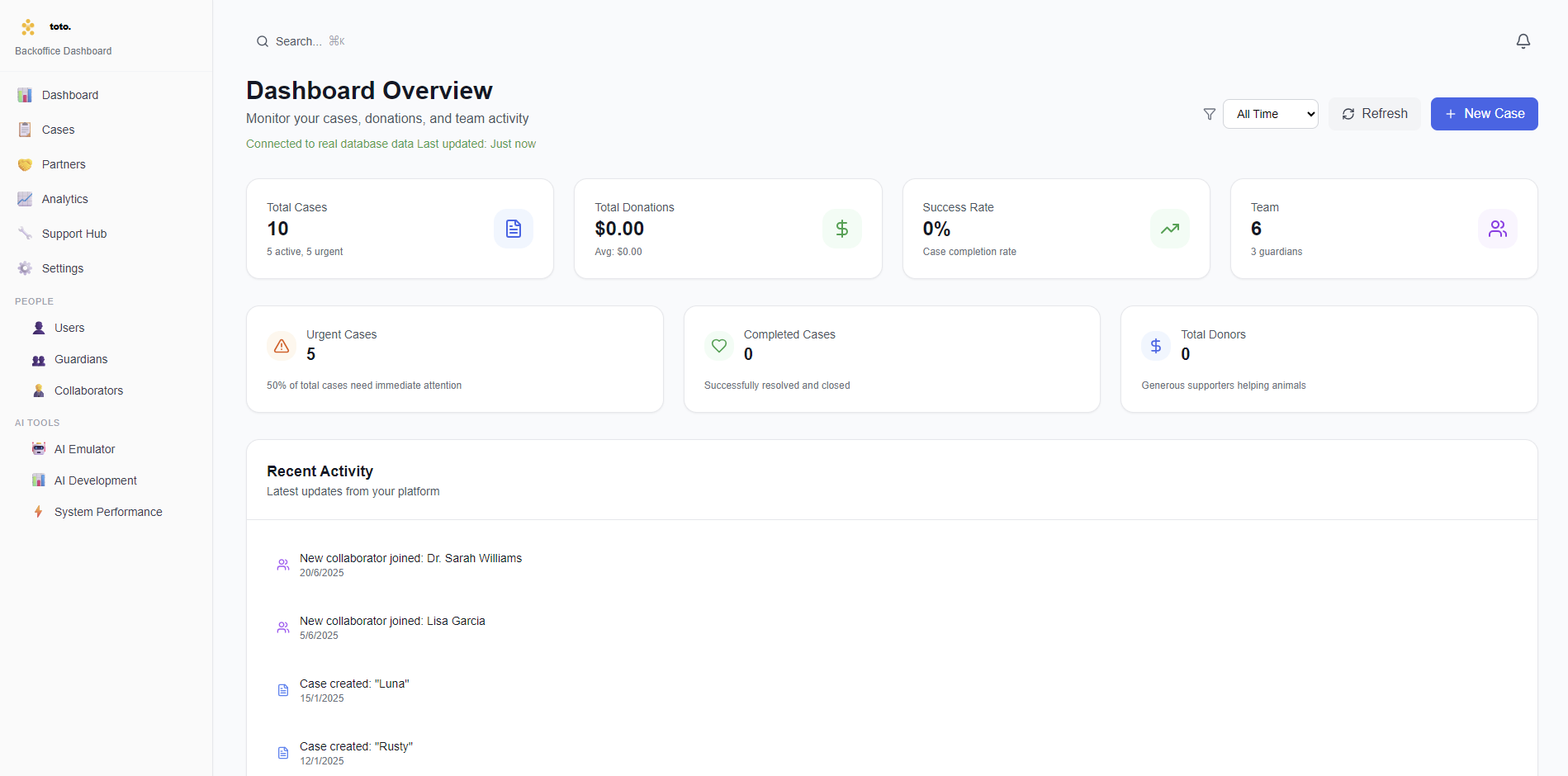
Task: Click the search magnifier icon
Action: (x=263, y=41)
